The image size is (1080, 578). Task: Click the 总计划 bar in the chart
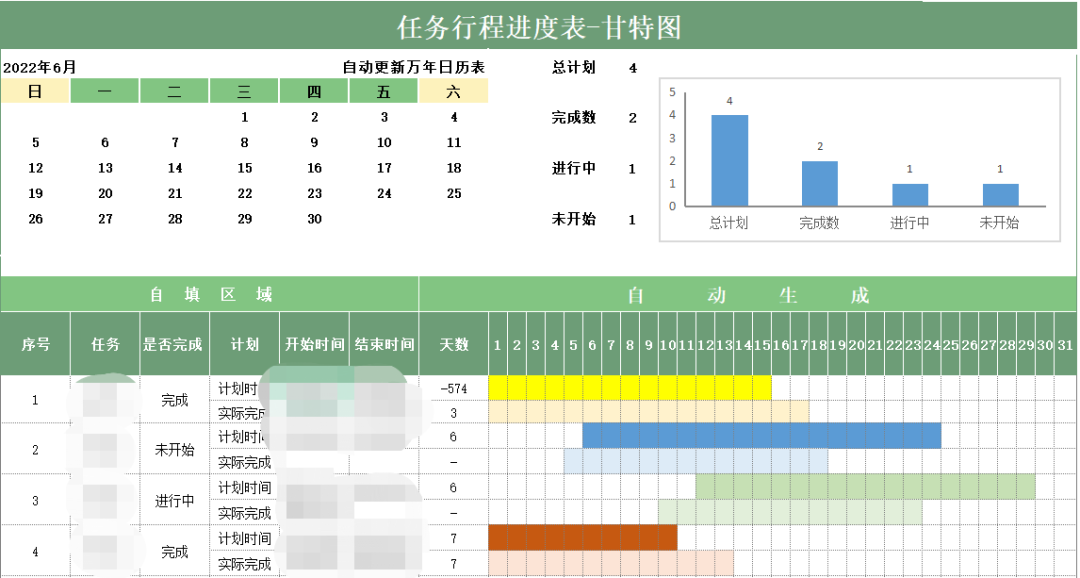pyautogui.click(x=729, y=161)
